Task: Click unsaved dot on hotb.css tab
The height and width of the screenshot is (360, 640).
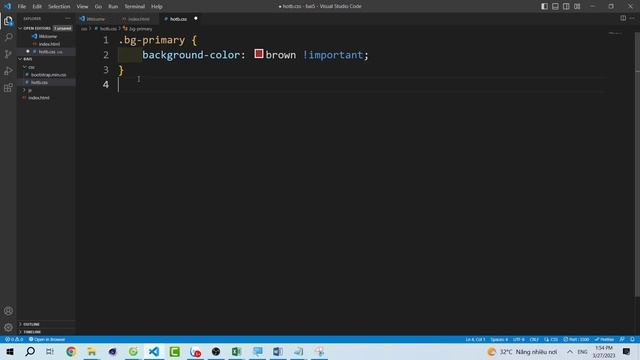Action: pyautogui.click(x=196, y=18)
